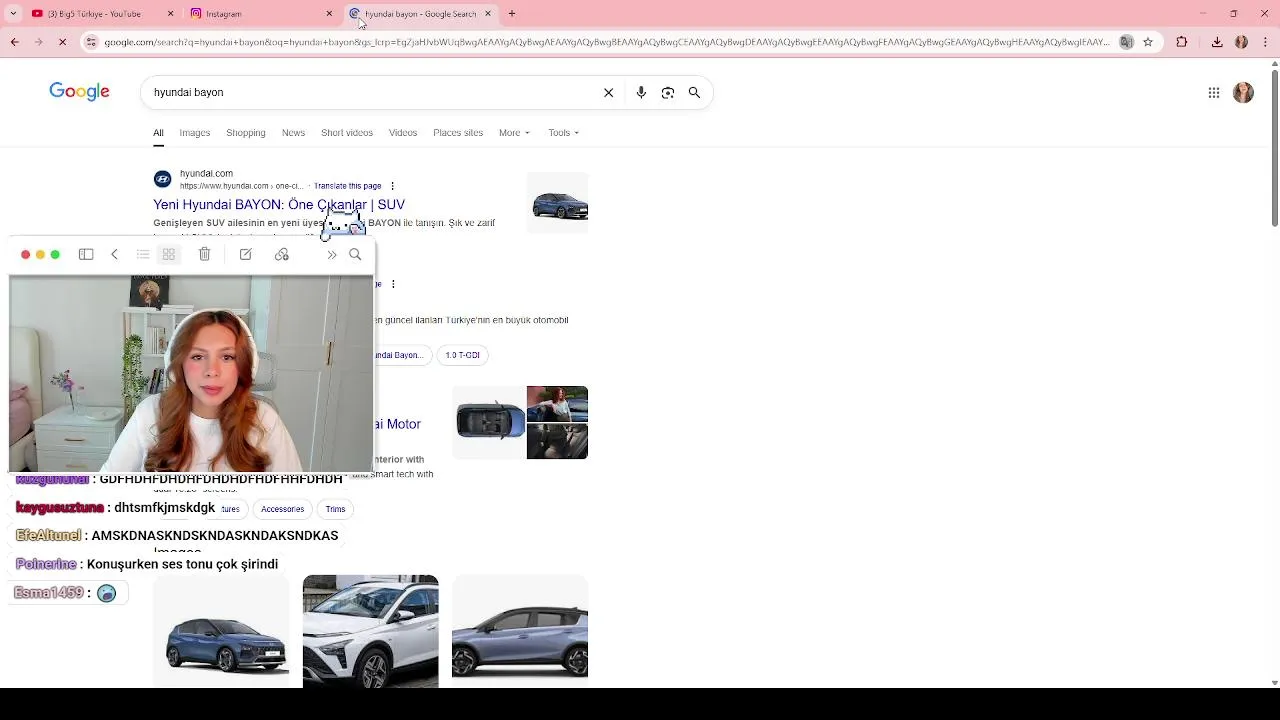Expand the Tools dropdown
The width and height of the screenshot is (1280, 720).
(563, 133)
